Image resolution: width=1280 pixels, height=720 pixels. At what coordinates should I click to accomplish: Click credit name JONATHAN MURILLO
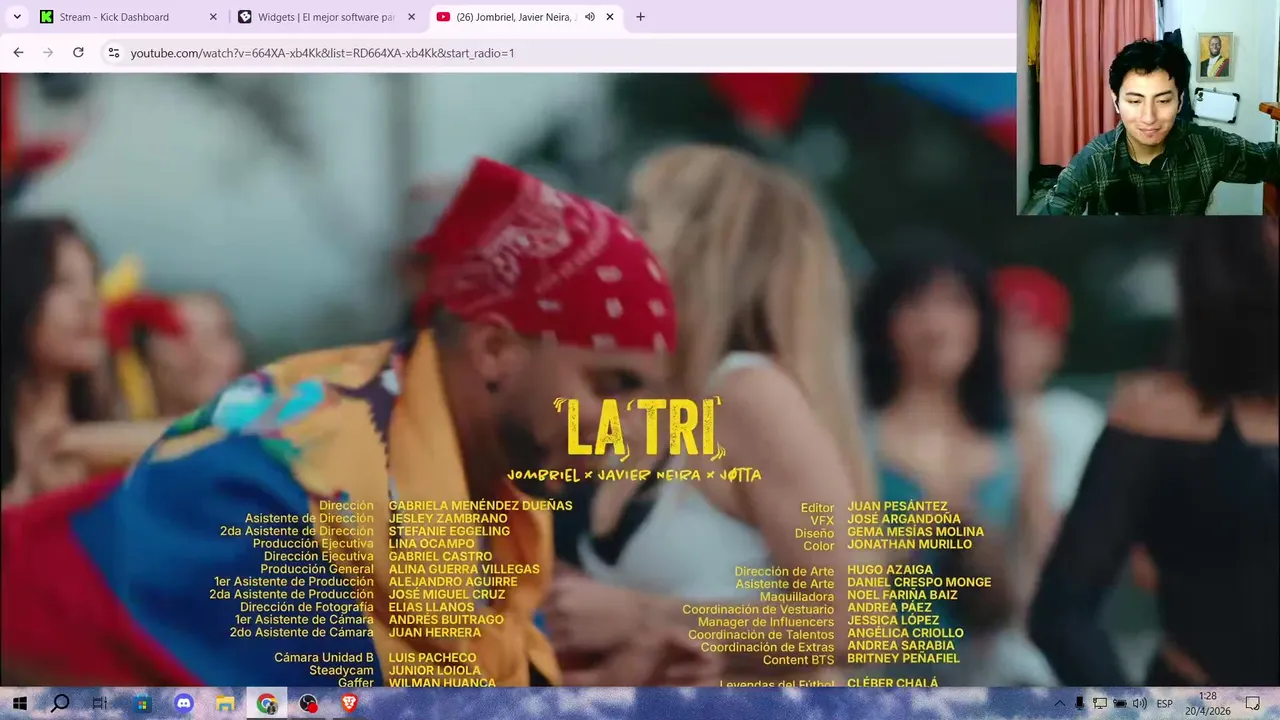click(909, 545)
